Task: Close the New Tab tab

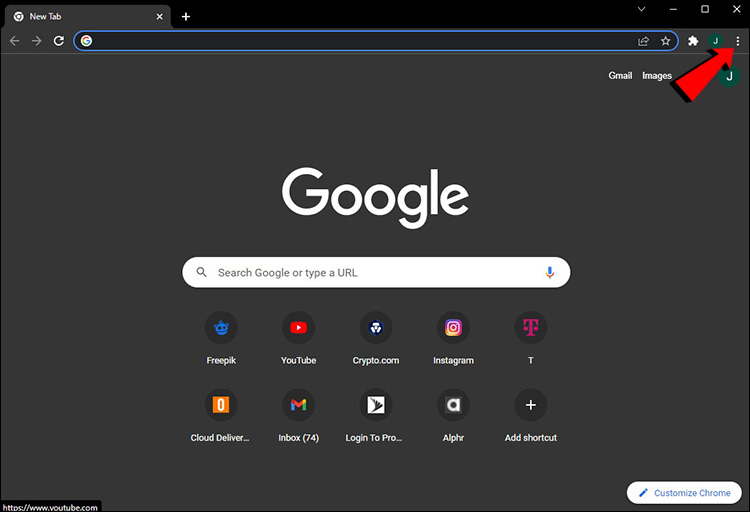Action: 160,17
